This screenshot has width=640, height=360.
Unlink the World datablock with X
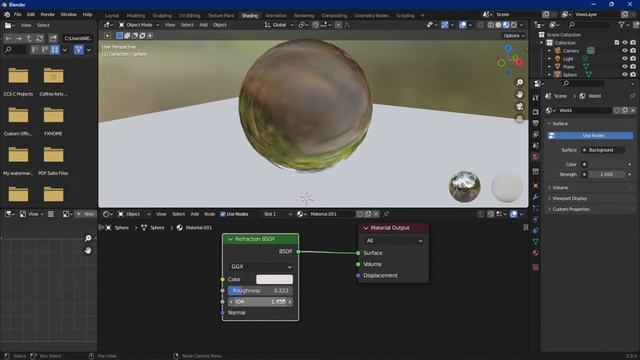(633, 110)
